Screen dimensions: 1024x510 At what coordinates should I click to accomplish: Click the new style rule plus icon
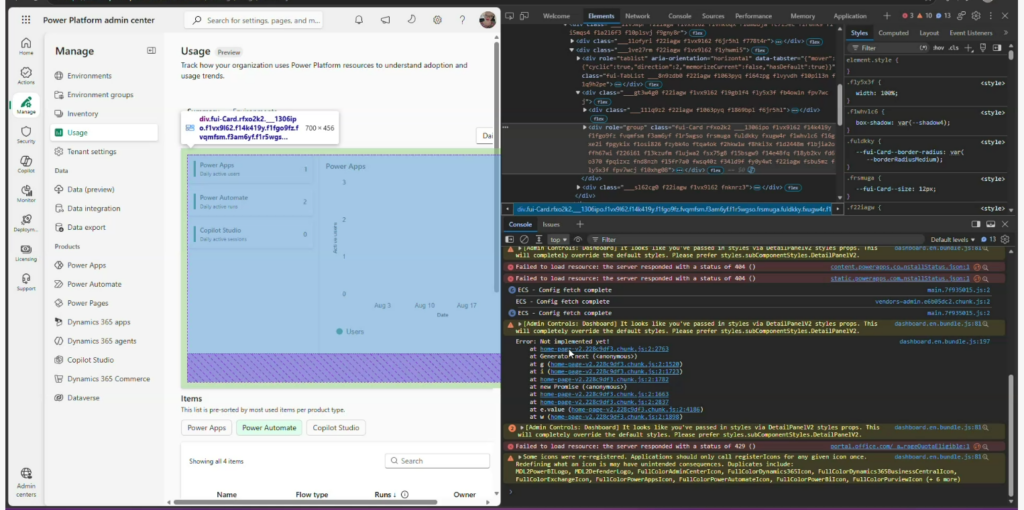pyautogui.click(x=968, y=48)
